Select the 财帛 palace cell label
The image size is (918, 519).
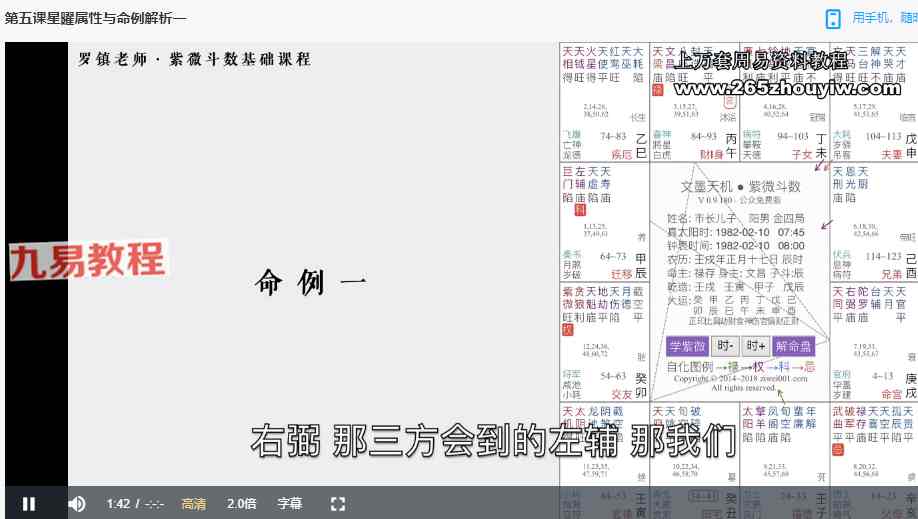pyautogui.click(x=711, y=155)
